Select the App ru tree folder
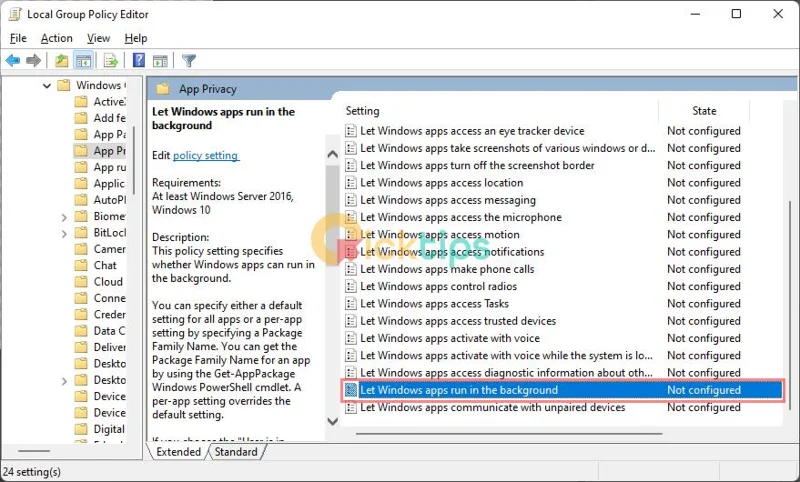Image resolution: width=800 pixels, height=482 pixels. (x=100, y=167)
